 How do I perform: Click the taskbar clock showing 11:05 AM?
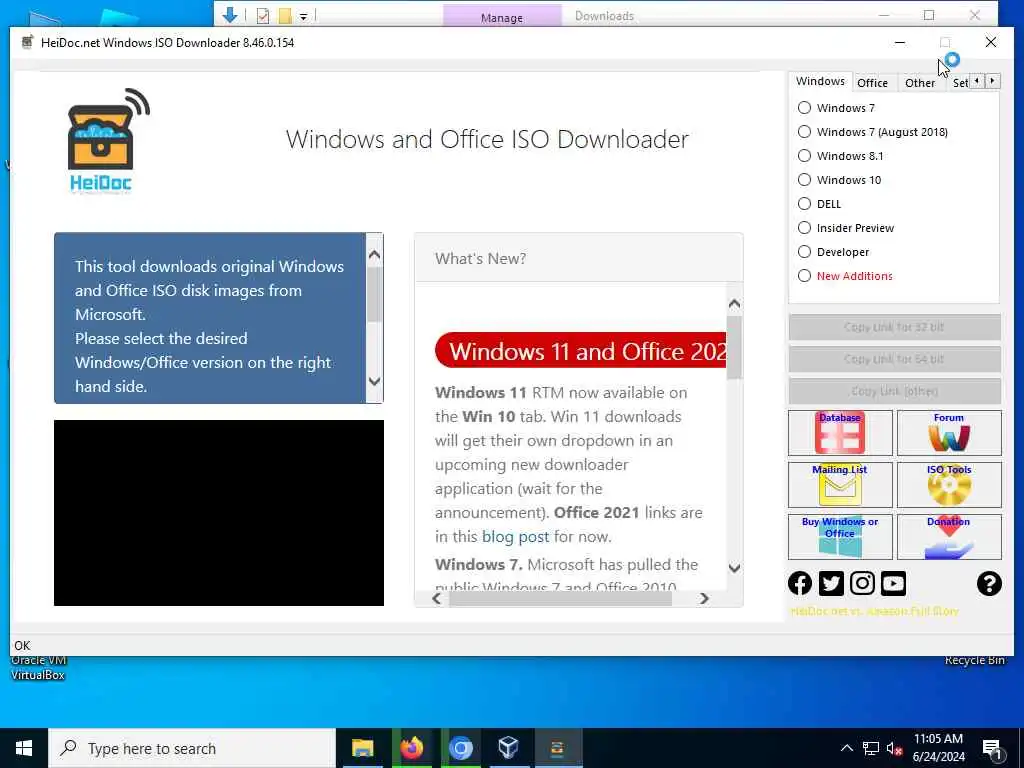(x=938, y=748)
